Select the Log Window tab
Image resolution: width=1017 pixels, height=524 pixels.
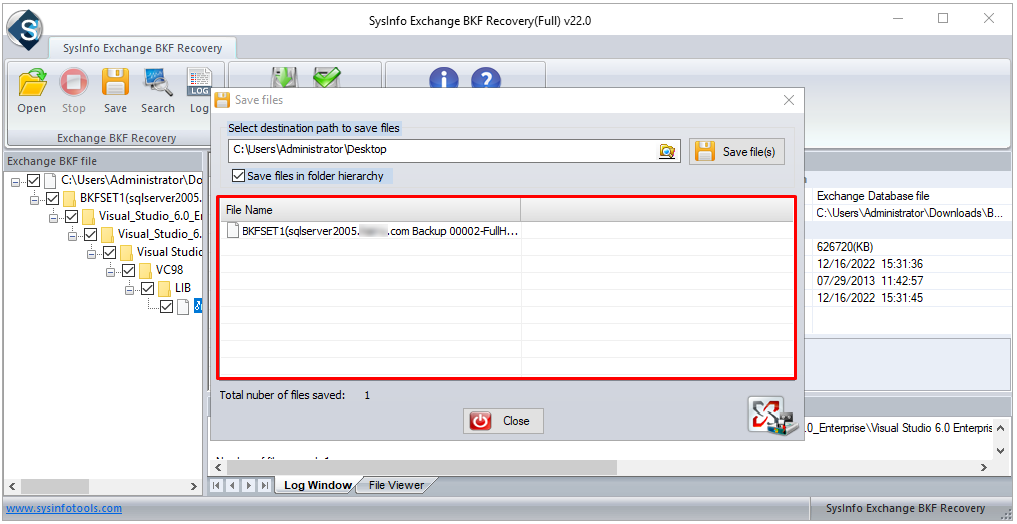tap(317, 485)
